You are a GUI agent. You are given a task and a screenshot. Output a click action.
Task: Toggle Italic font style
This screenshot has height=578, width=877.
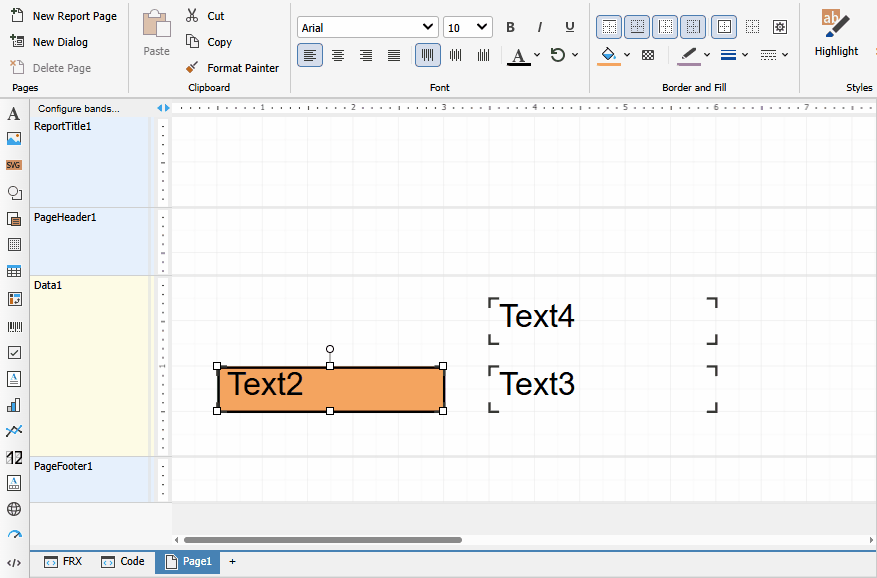540,27
